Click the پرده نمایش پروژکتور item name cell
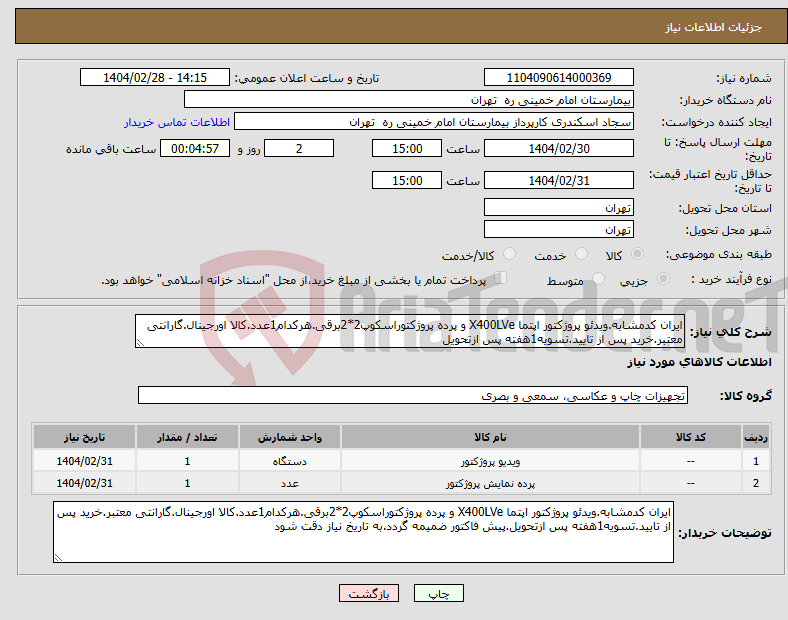This screenshot has width=788, height=620. [x=490, y=483]
